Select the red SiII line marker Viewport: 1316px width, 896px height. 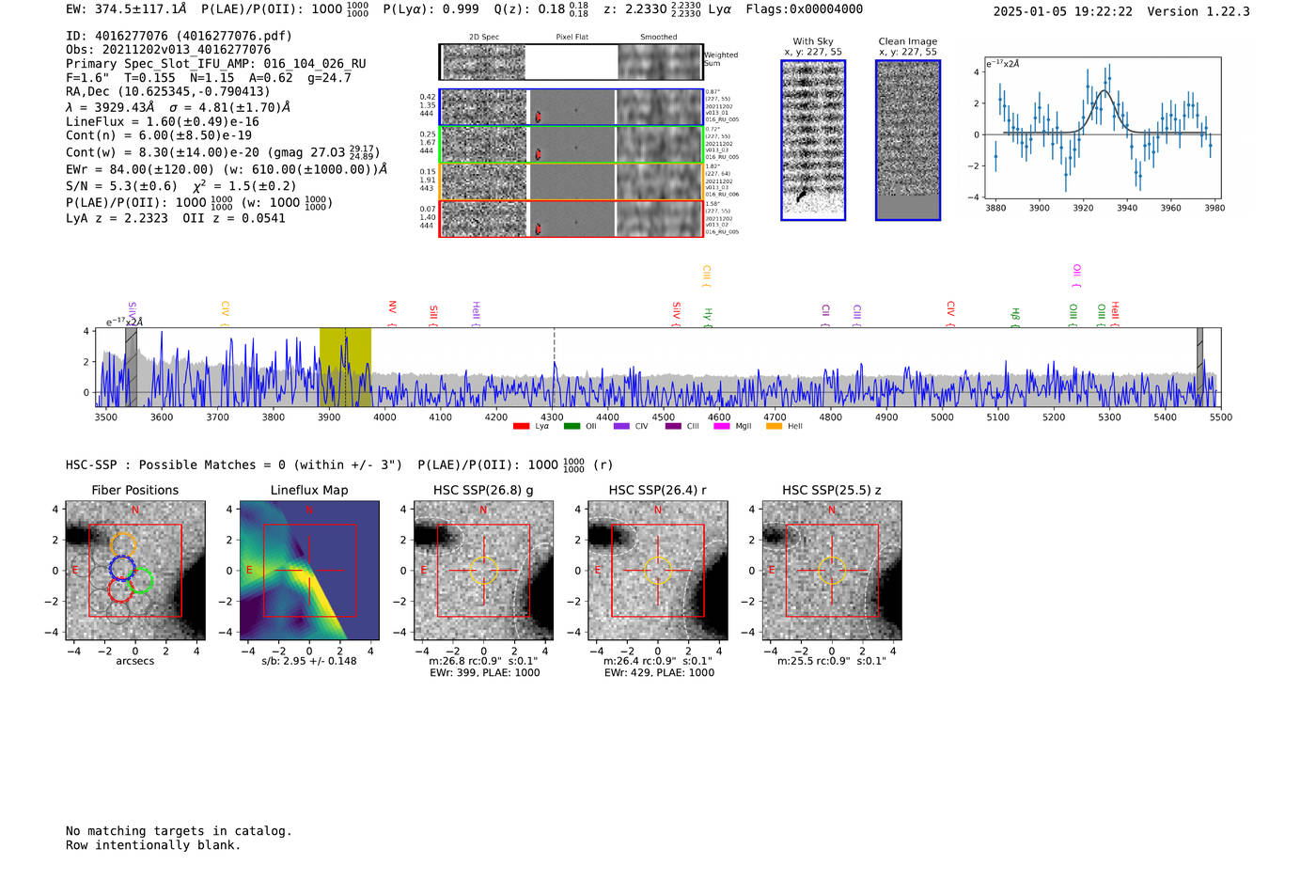coord(433,314)
